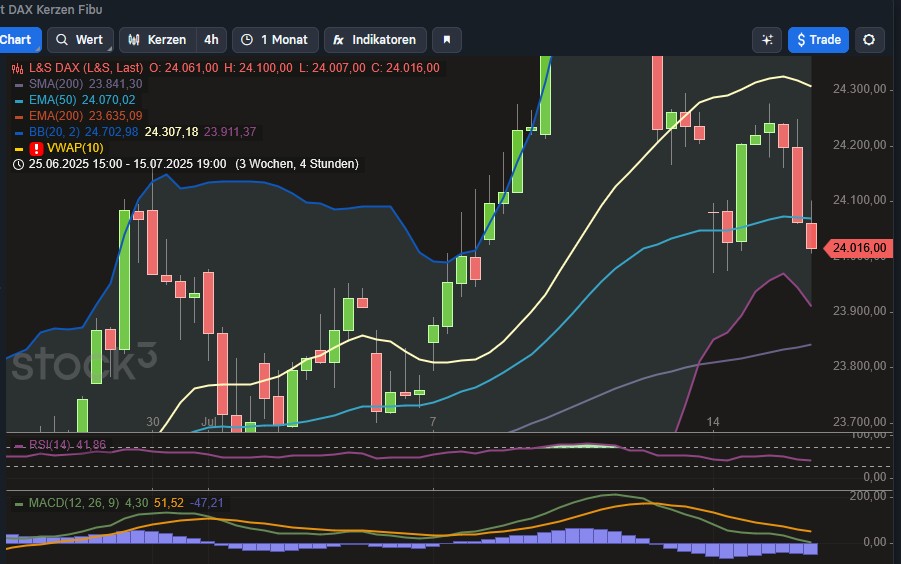Viewport: 901px width, 564px height.
Task: Click the SMA(200) purple color marker
Action: tap(18, 85)
